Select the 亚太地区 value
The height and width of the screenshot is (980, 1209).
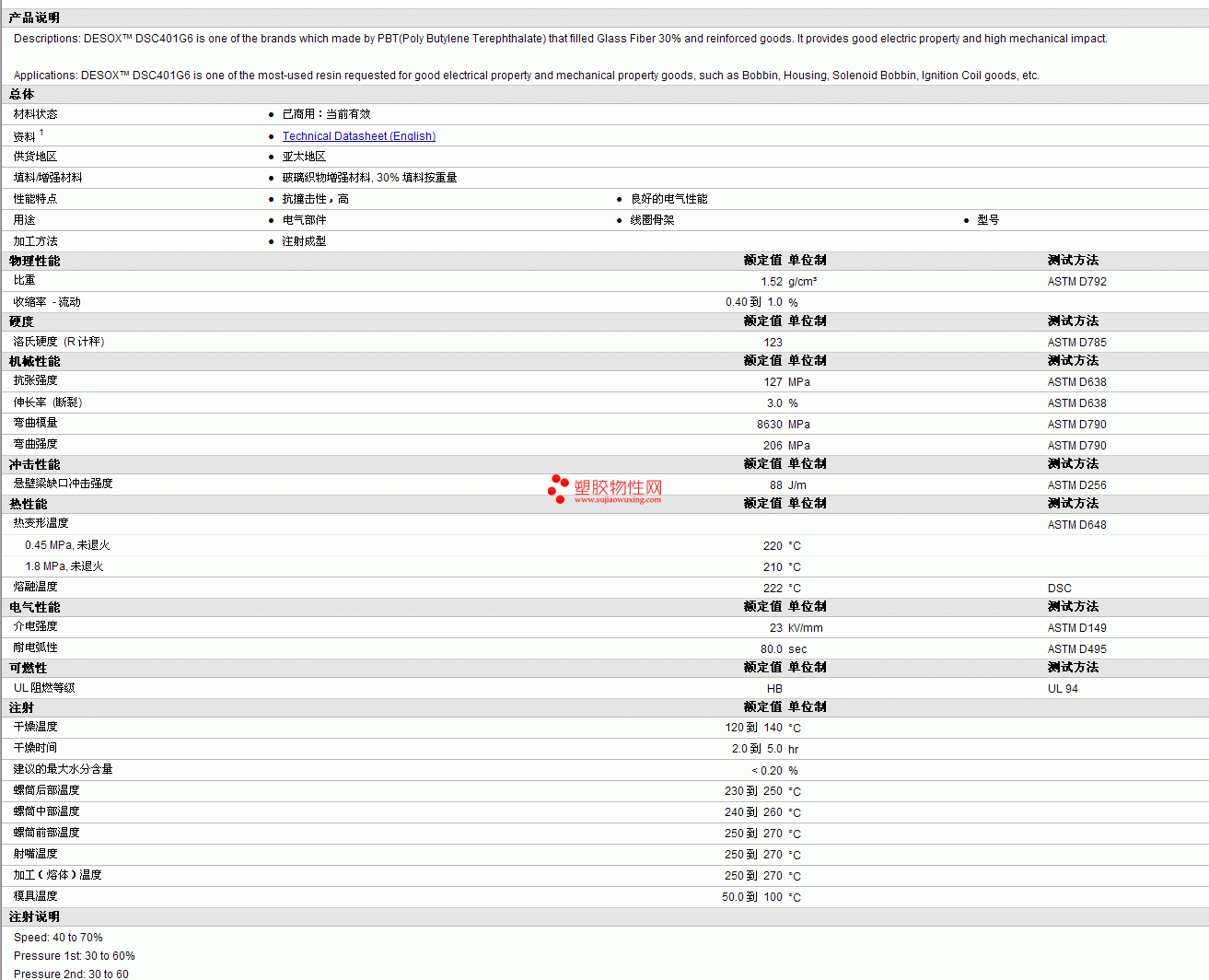(x=304, y=157)
